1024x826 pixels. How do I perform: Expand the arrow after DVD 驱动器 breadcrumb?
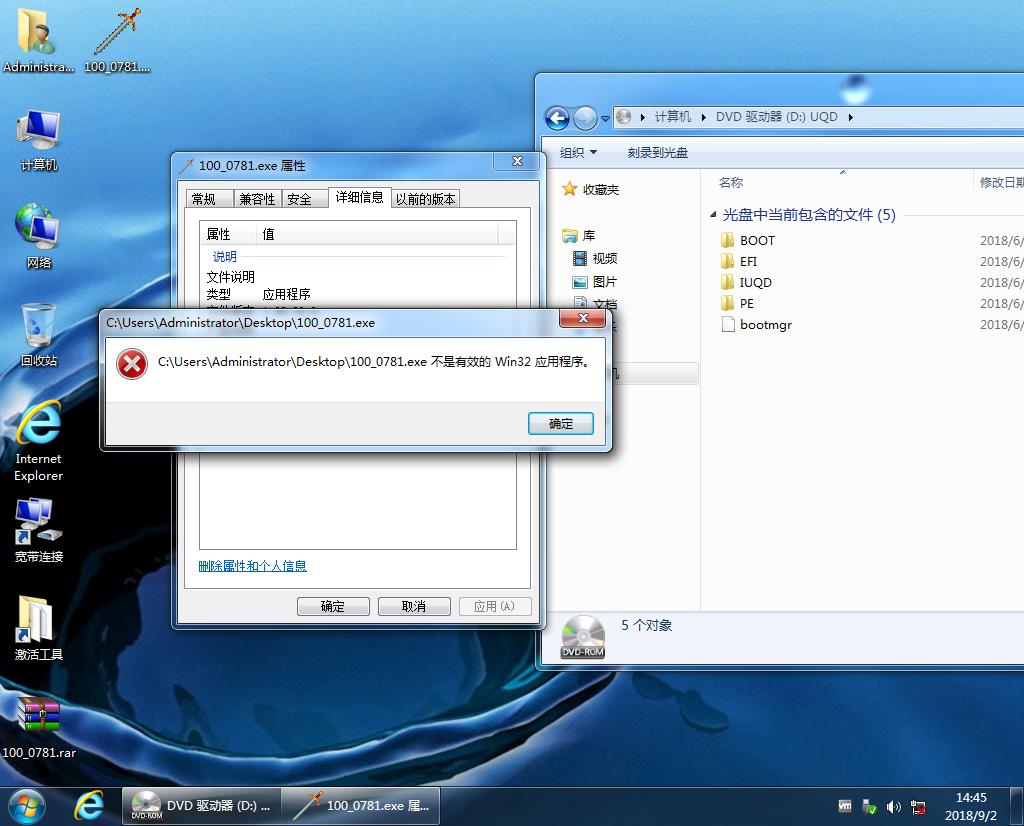(850, 118)
